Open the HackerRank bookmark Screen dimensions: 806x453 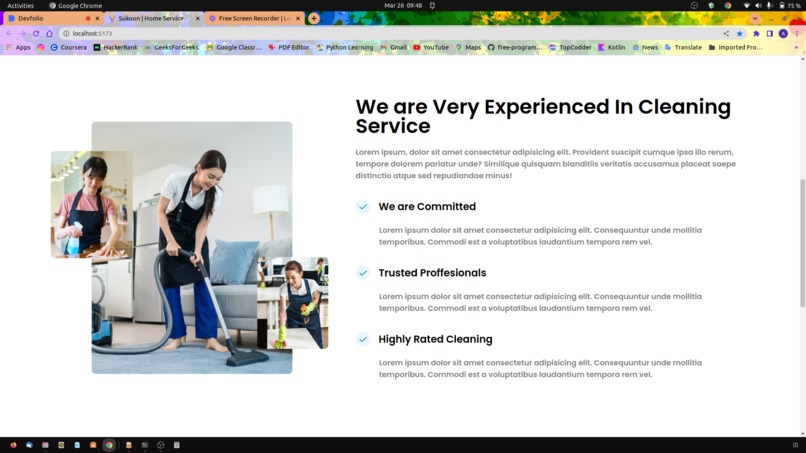[116, 47]
